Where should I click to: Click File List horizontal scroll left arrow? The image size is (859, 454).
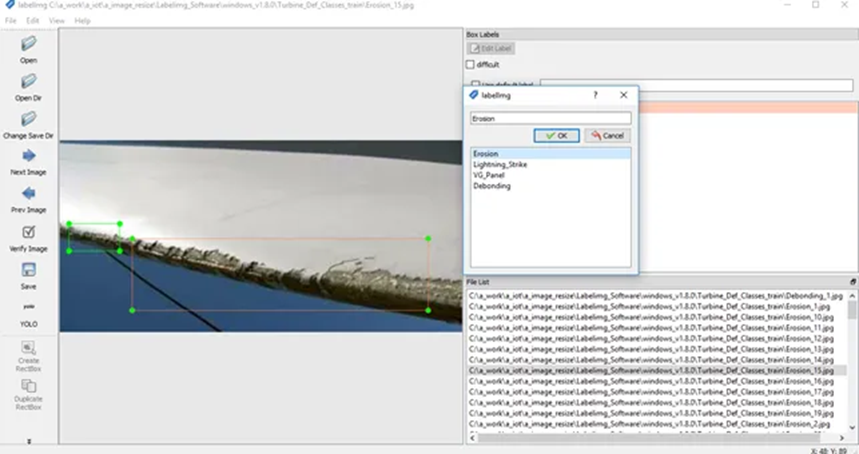click(x=472, y=438)
